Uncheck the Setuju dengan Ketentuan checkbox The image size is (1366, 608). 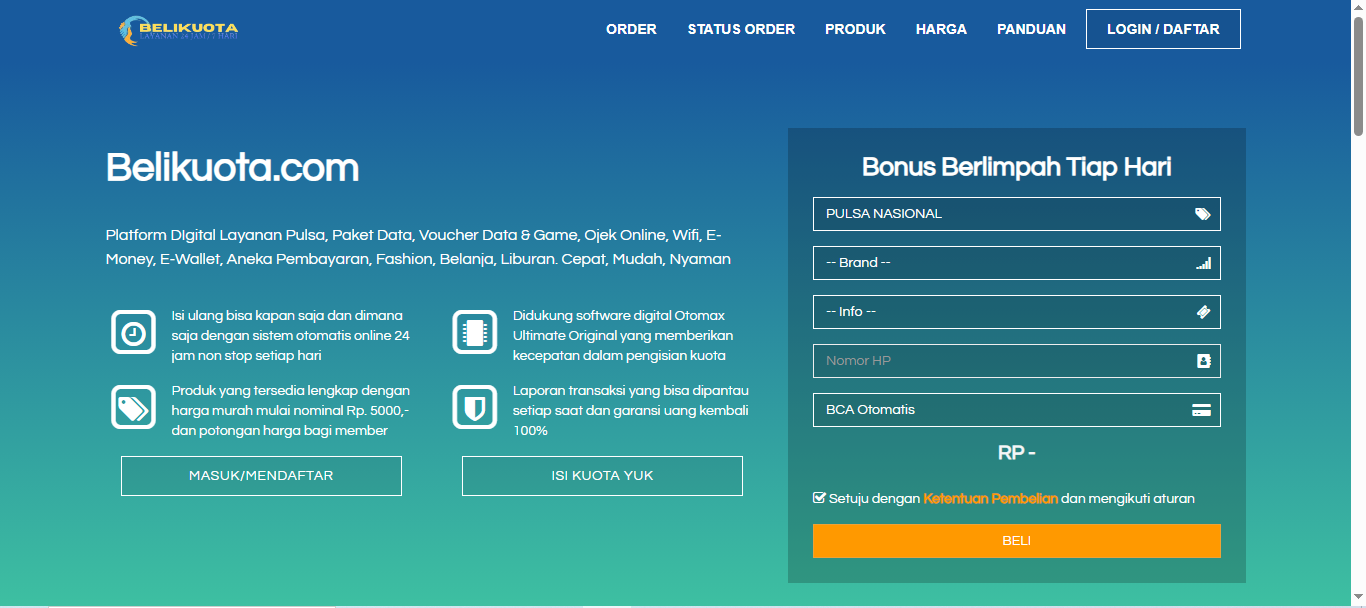pyautogui.click(x=820, y=498)
